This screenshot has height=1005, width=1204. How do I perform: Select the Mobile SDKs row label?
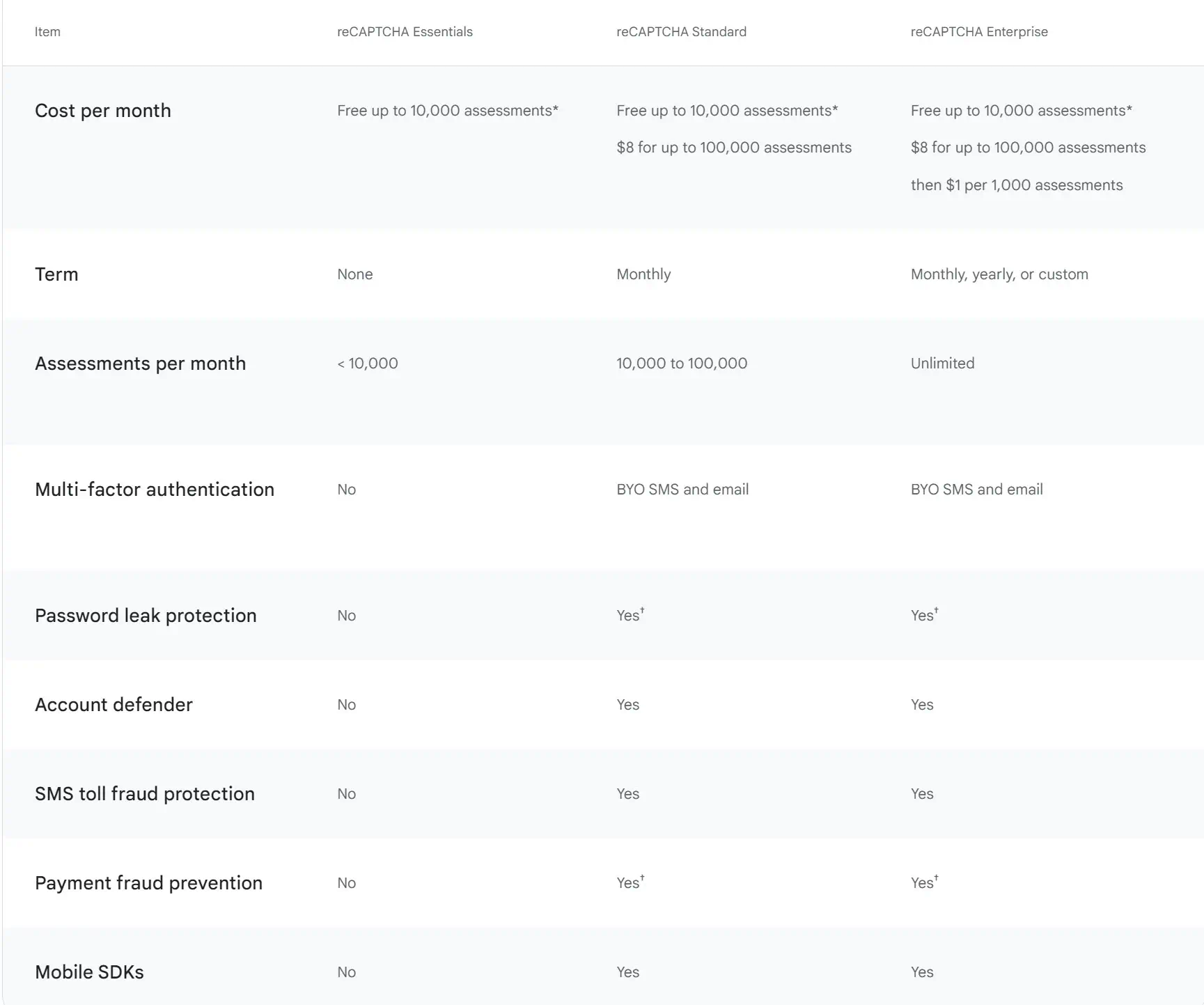[x=89, y=972]
